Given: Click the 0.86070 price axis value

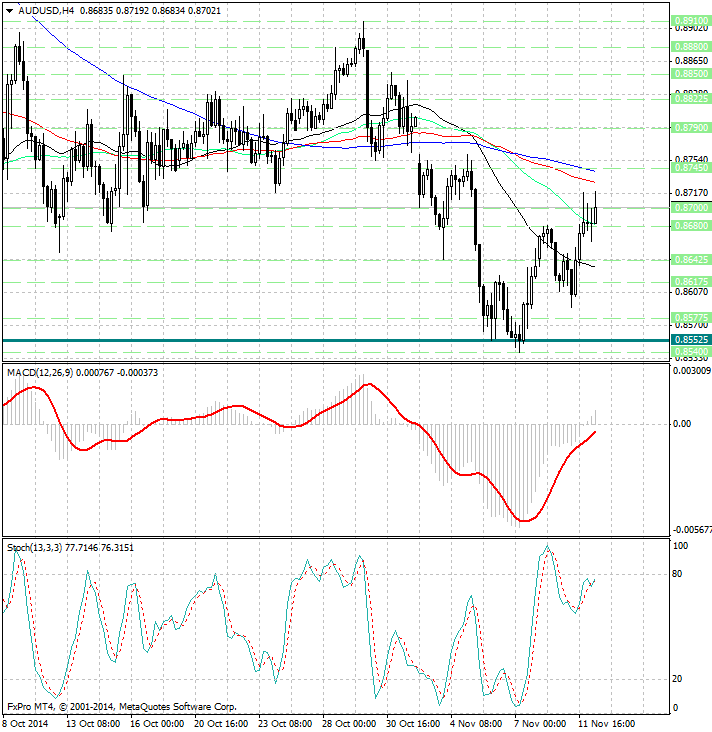Looking at the screenshot, I should pos(691,292).
